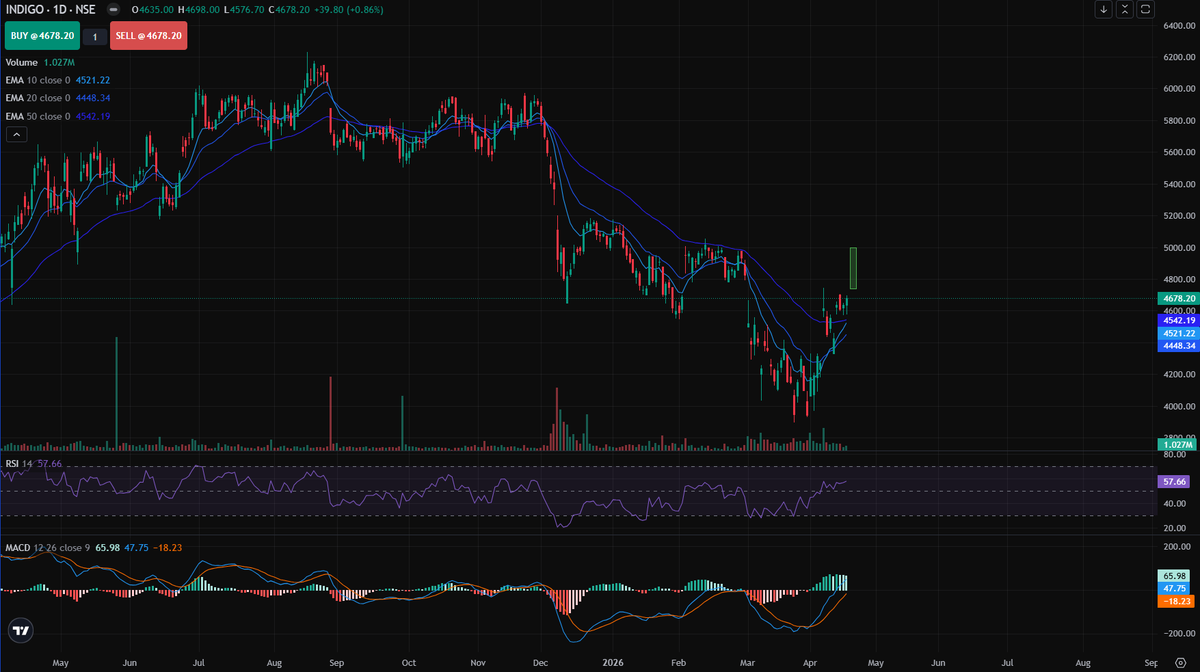
Task: Open chart settings gear on time axis
Action: point(1180,662)
